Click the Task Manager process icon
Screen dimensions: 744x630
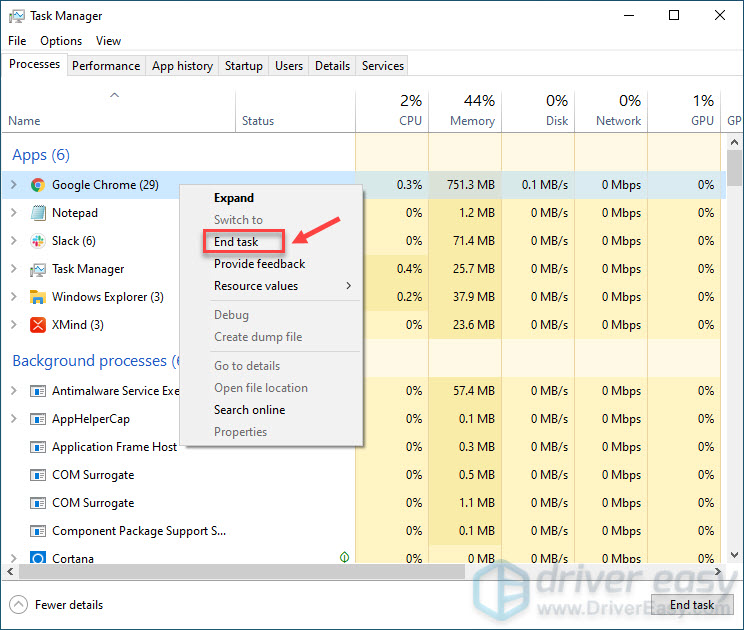[38, 269]
